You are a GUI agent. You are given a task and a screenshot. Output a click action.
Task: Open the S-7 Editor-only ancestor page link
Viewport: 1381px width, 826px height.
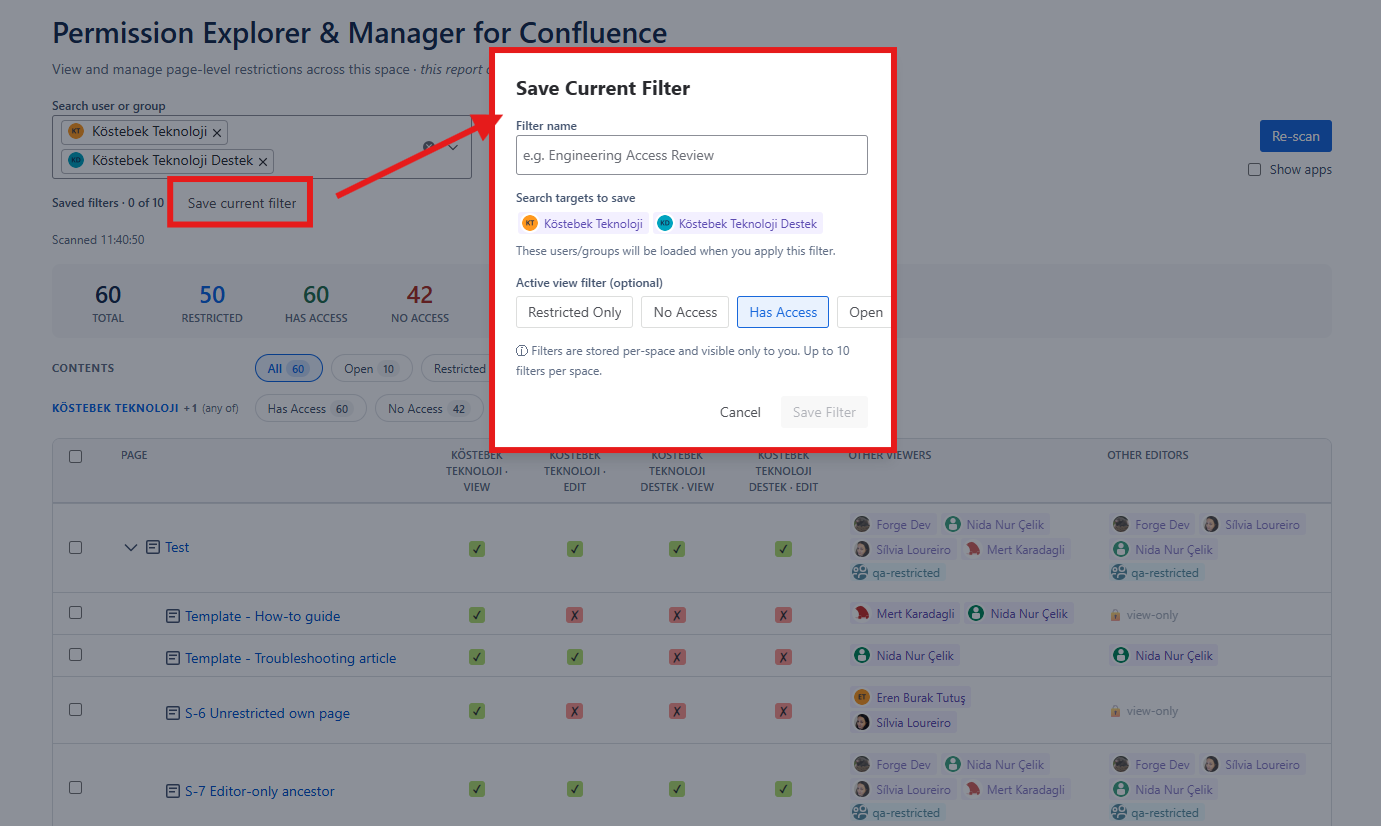click(x=260, y=791)
